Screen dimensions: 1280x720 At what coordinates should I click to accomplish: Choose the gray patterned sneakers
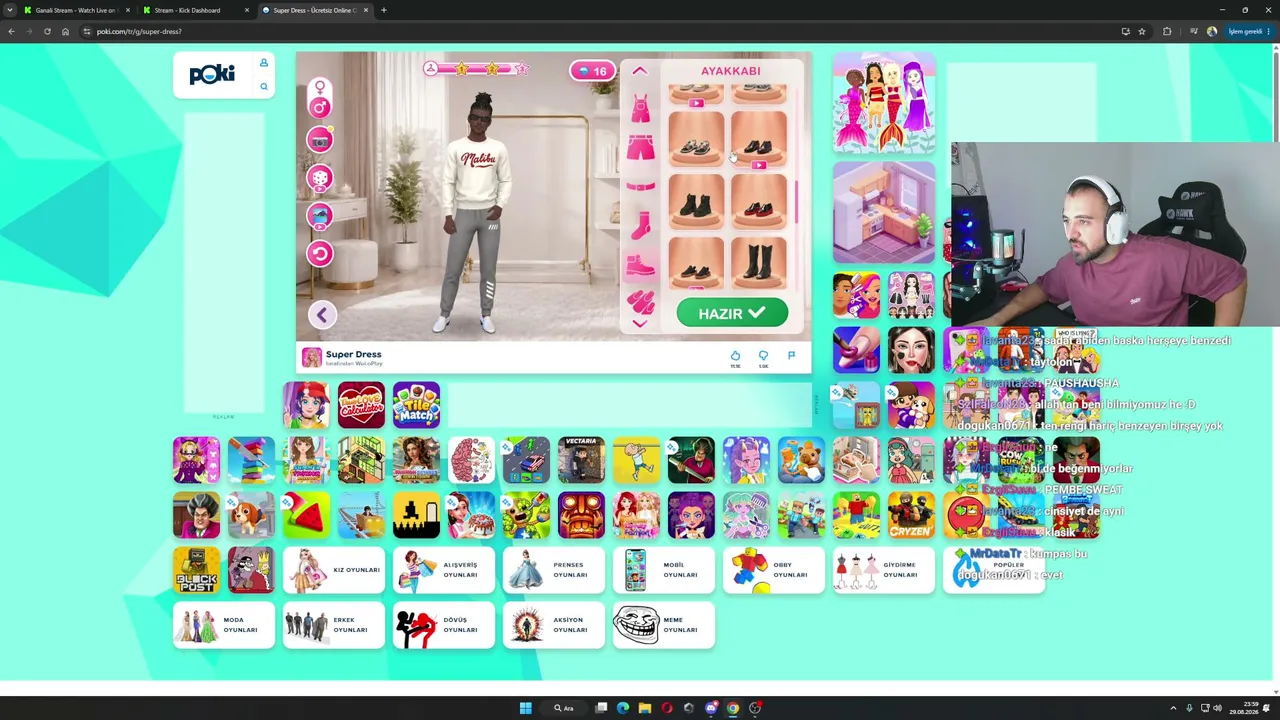pos(696,140)
